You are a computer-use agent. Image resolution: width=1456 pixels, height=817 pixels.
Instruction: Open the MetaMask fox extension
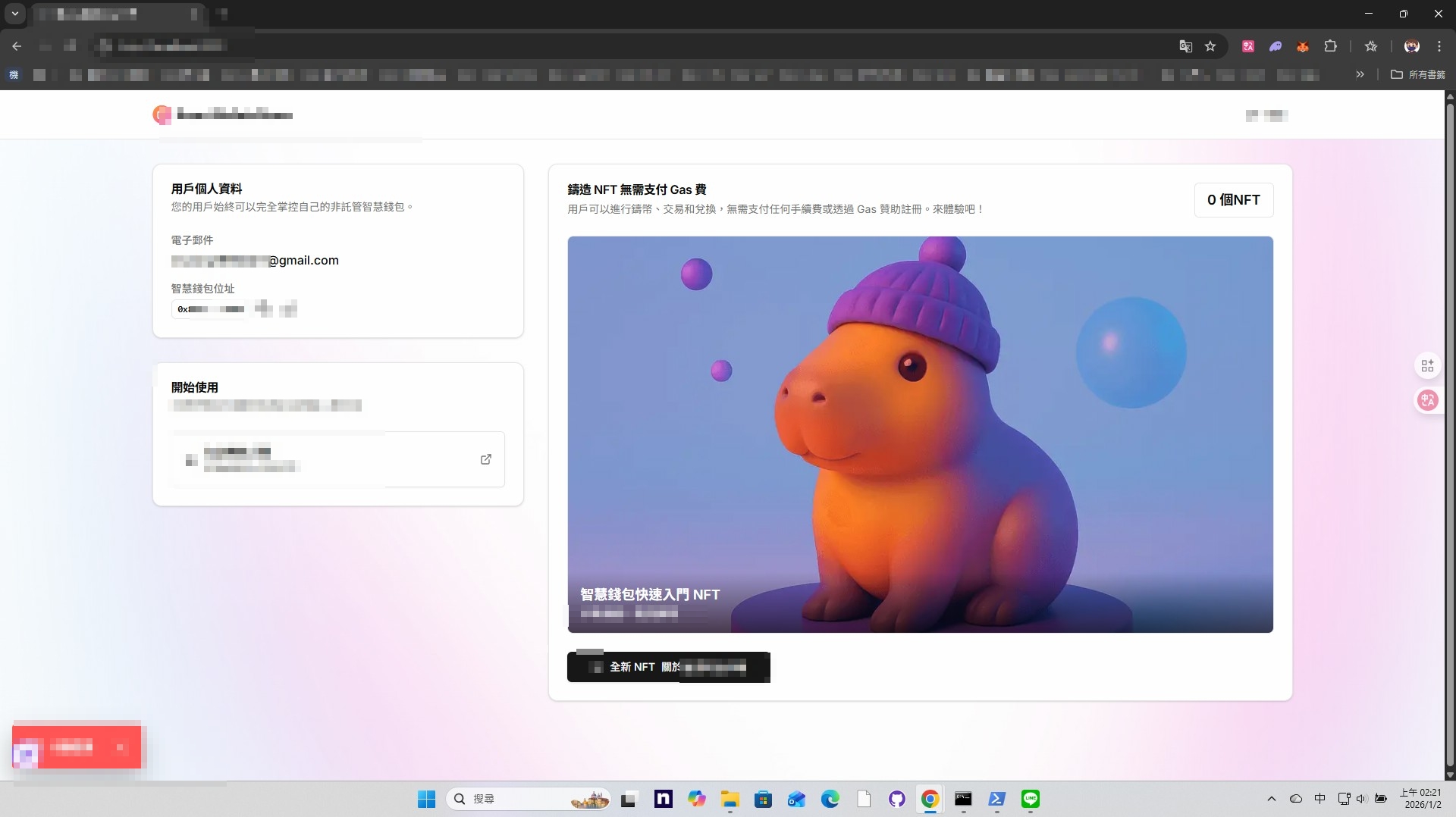tap(1303, 46)
